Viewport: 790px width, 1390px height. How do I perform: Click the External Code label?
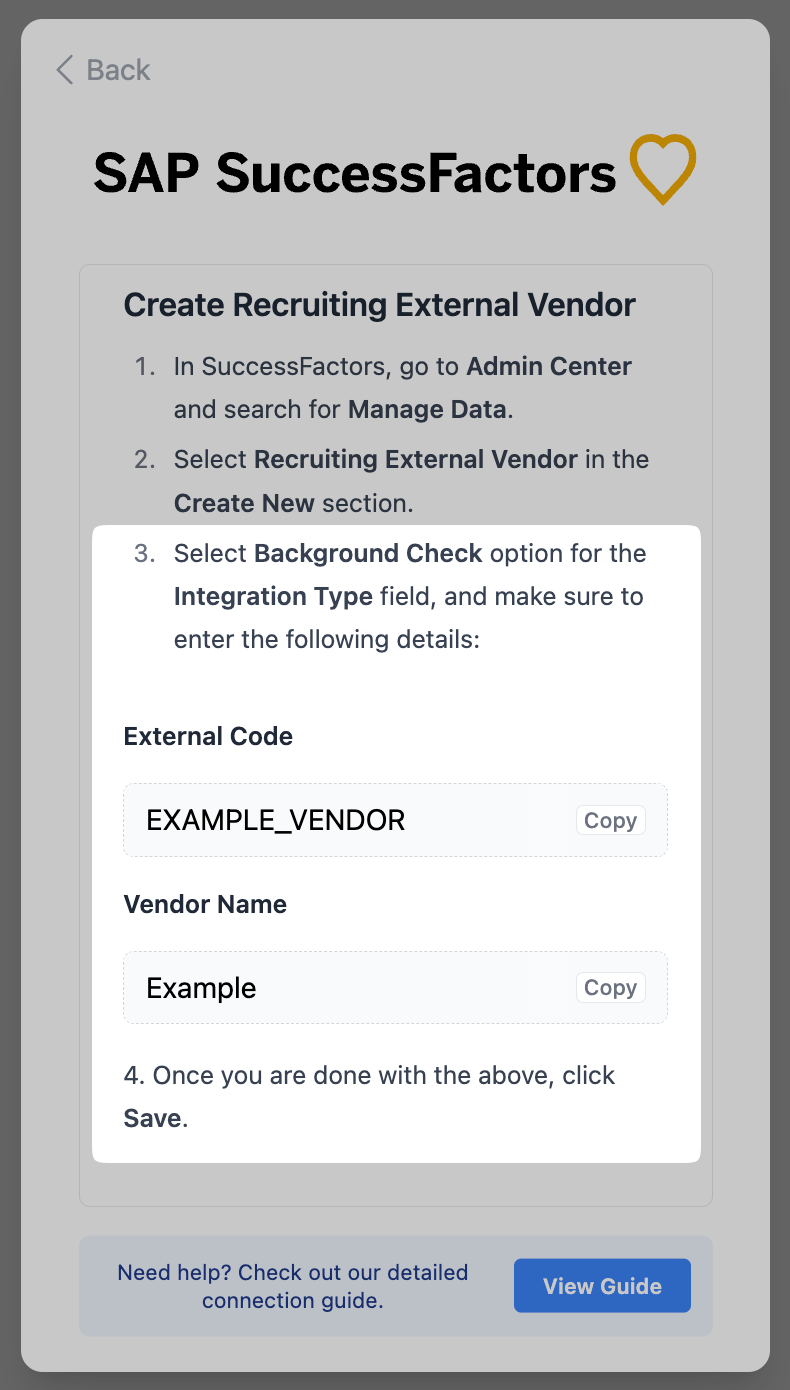pyautogui.click(x=208, y=737)
